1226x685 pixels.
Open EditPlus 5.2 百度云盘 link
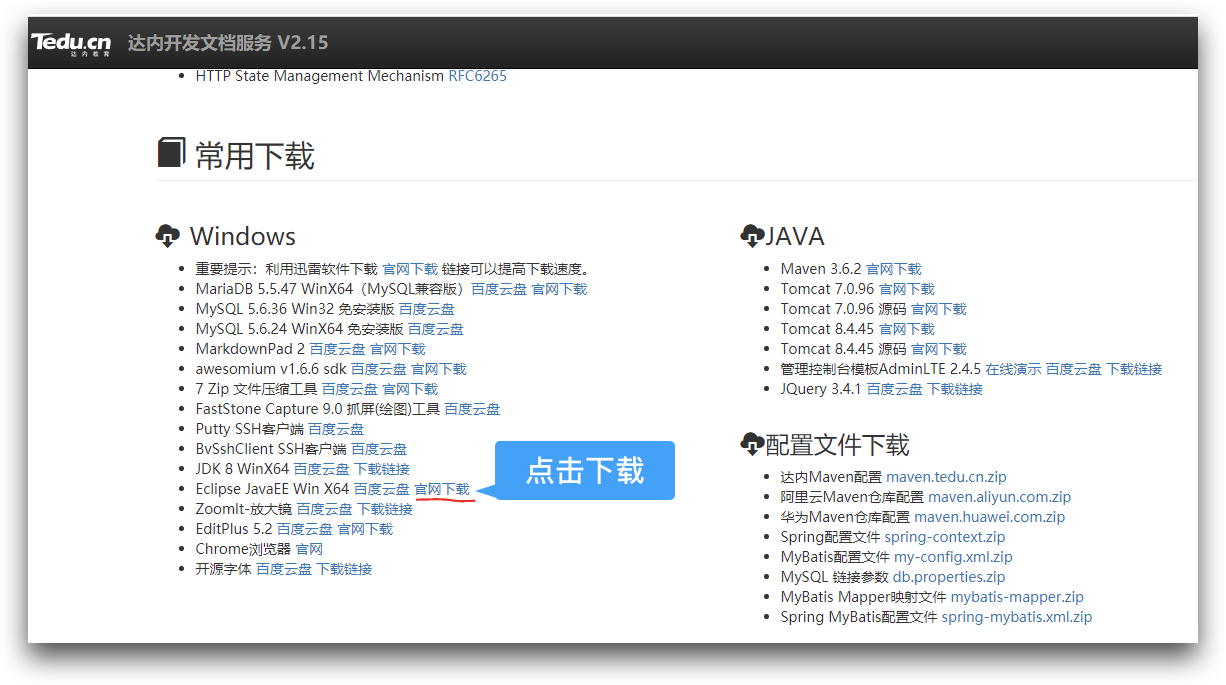[x=304, y=529]
